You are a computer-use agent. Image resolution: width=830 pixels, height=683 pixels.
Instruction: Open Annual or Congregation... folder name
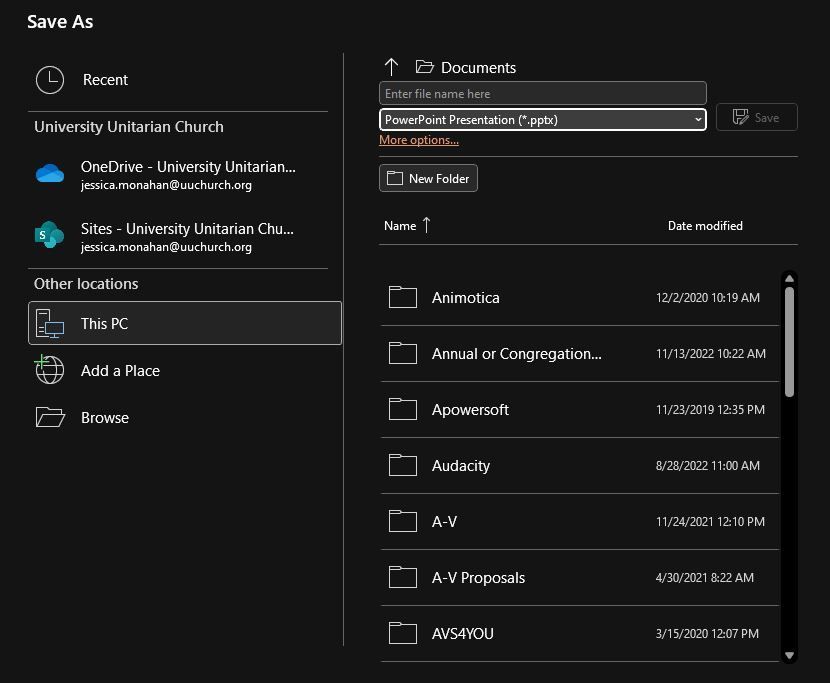tap(516, 354)
